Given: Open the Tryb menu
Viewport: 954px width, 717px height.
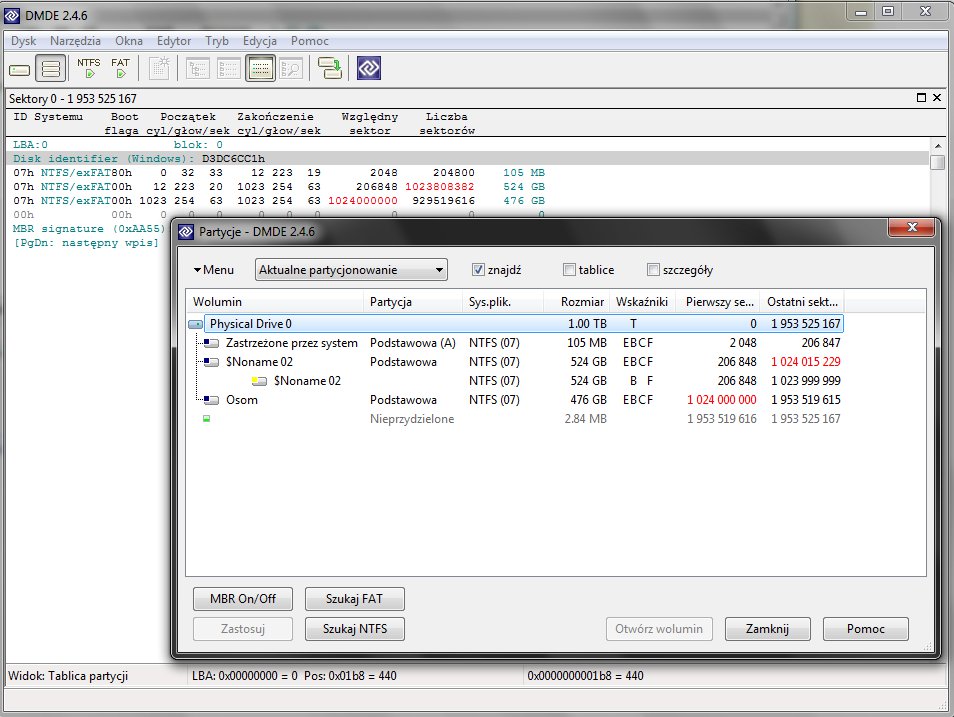Looking at the screenshot, I should (x=217, y=41).
